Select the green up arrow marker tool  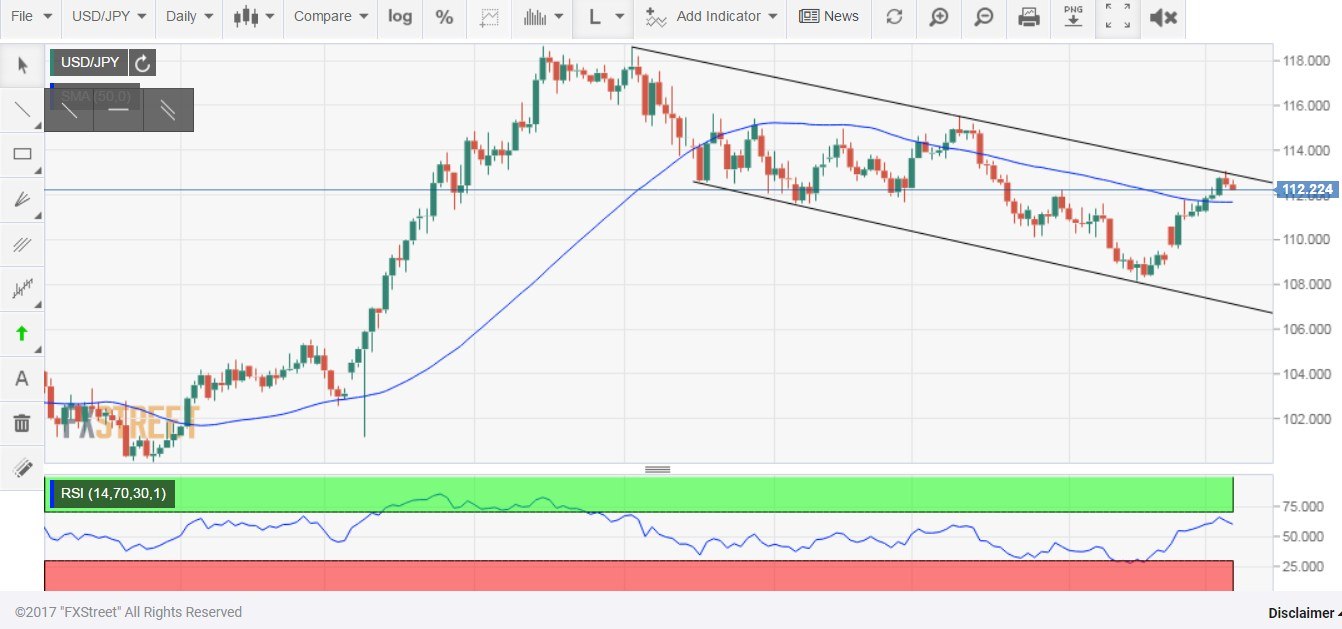22,333
